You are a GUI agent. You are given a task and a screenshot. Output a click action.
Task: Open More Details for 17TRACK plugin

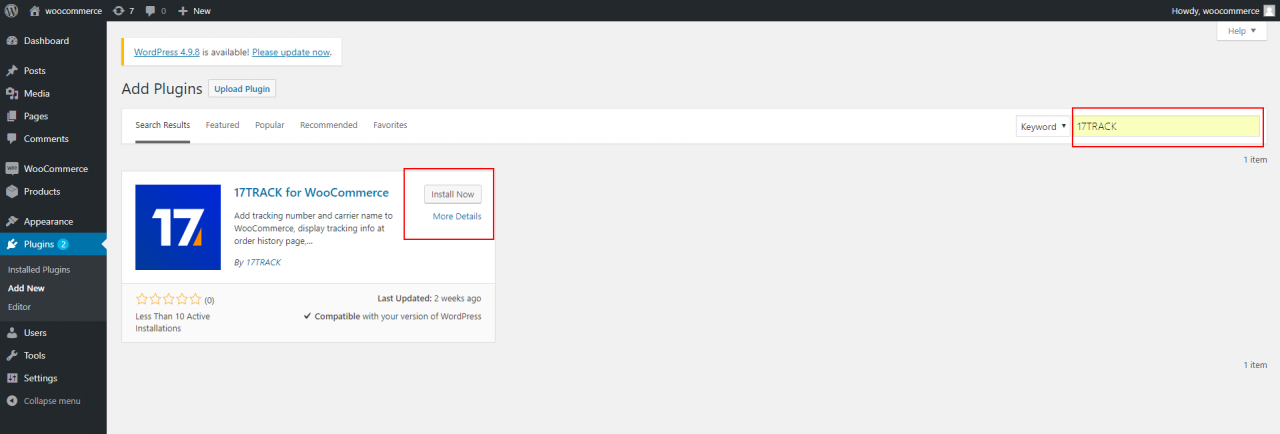[x=457, y=216]
